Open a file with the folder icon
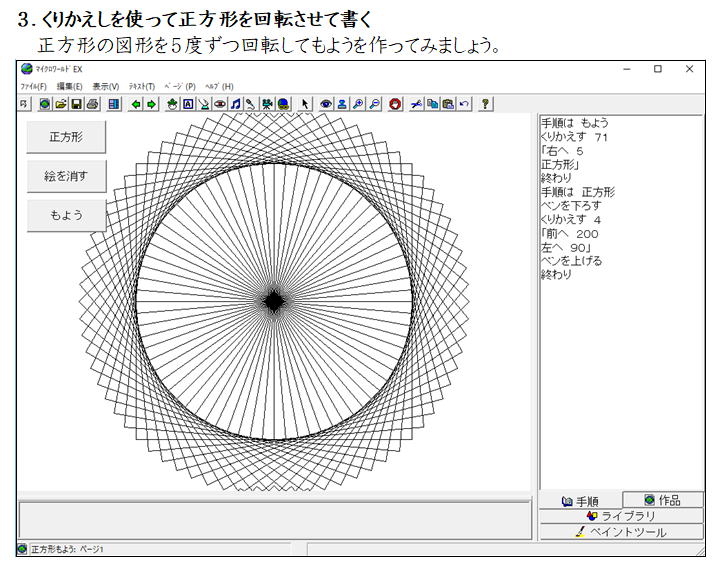The image size is (720, 567). pyautogui.click(x=61, y=104)
